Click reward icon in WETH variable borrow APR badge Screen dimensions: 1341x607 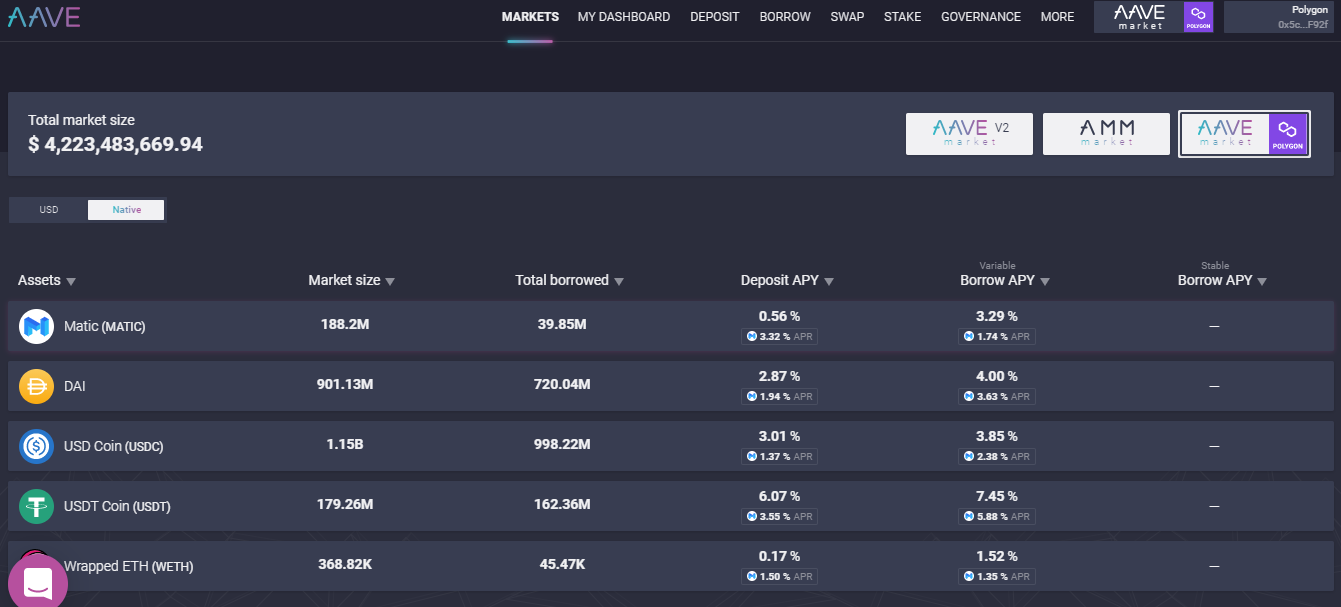(969, 577)
